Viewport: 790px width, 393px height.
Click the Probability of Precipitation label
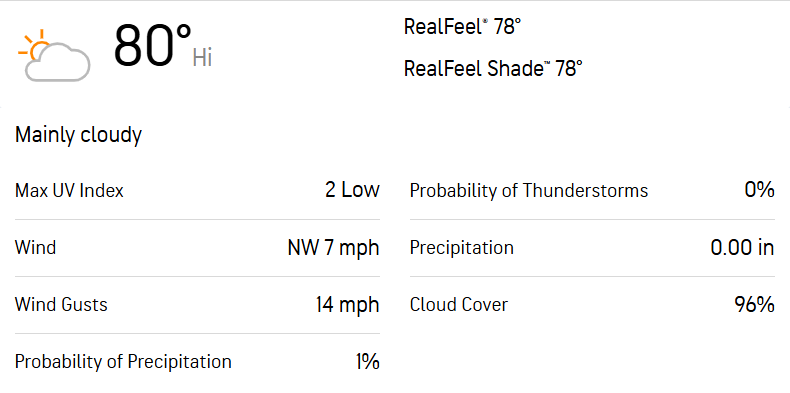[123, 362]
